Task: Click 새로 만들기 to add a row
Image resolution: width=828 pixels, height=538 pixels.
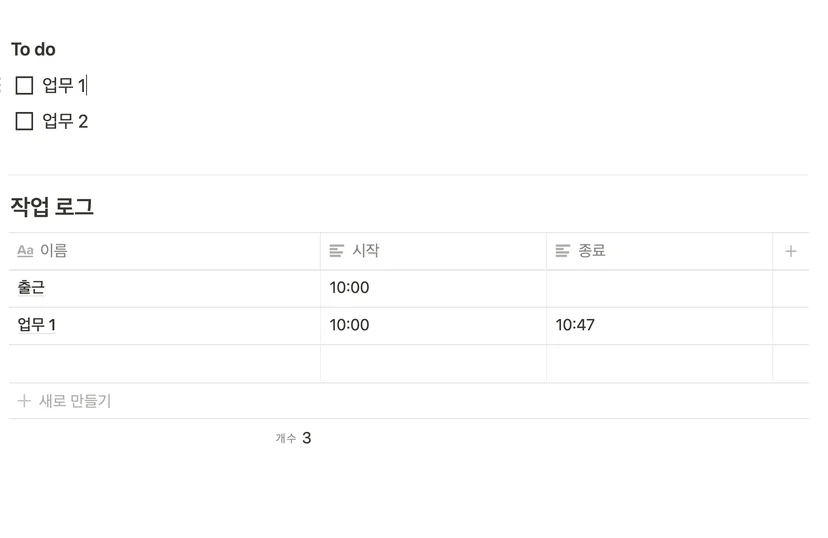Action: 74,401
